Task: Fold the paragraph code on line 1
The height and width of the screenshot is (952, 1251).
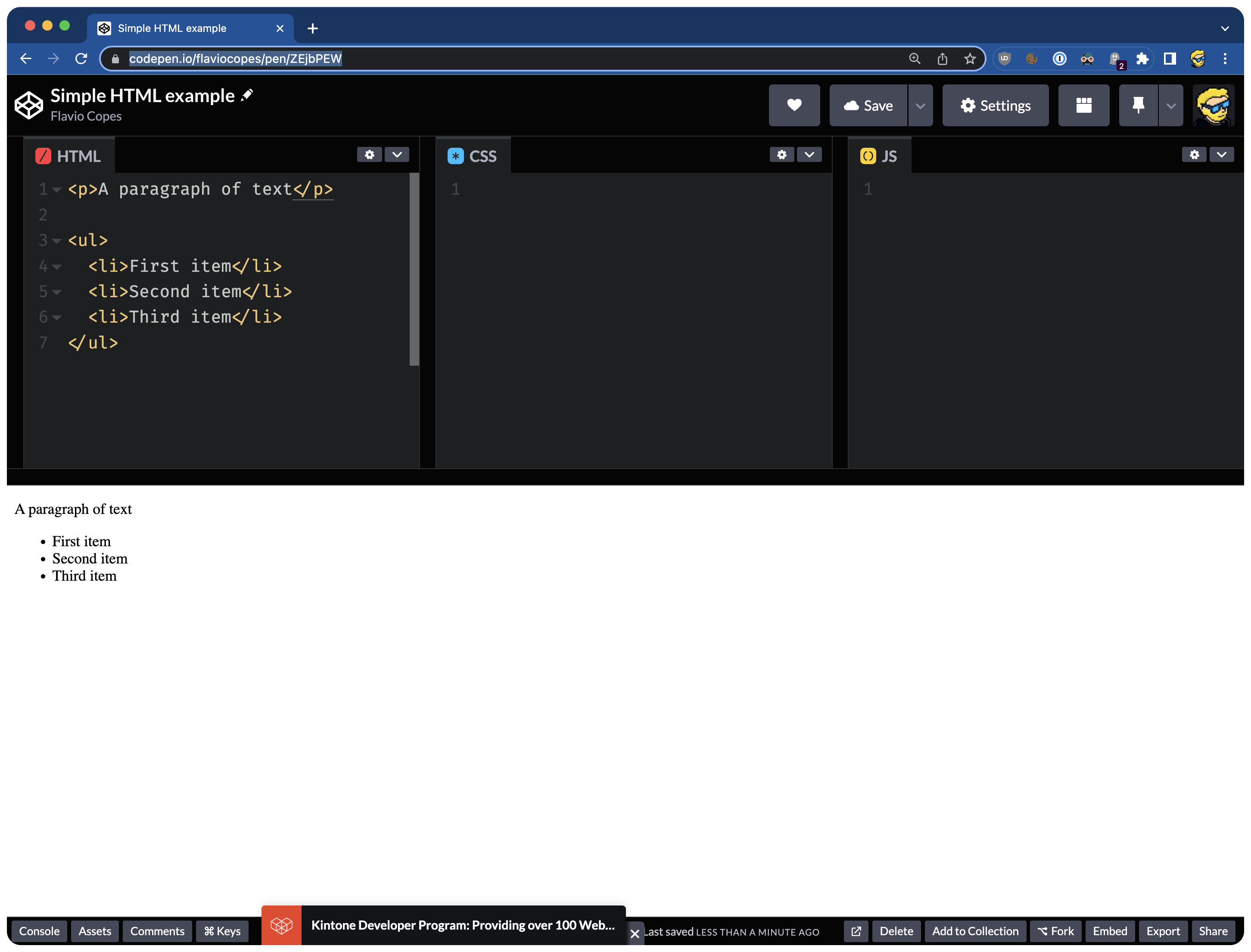Action: 57,190
